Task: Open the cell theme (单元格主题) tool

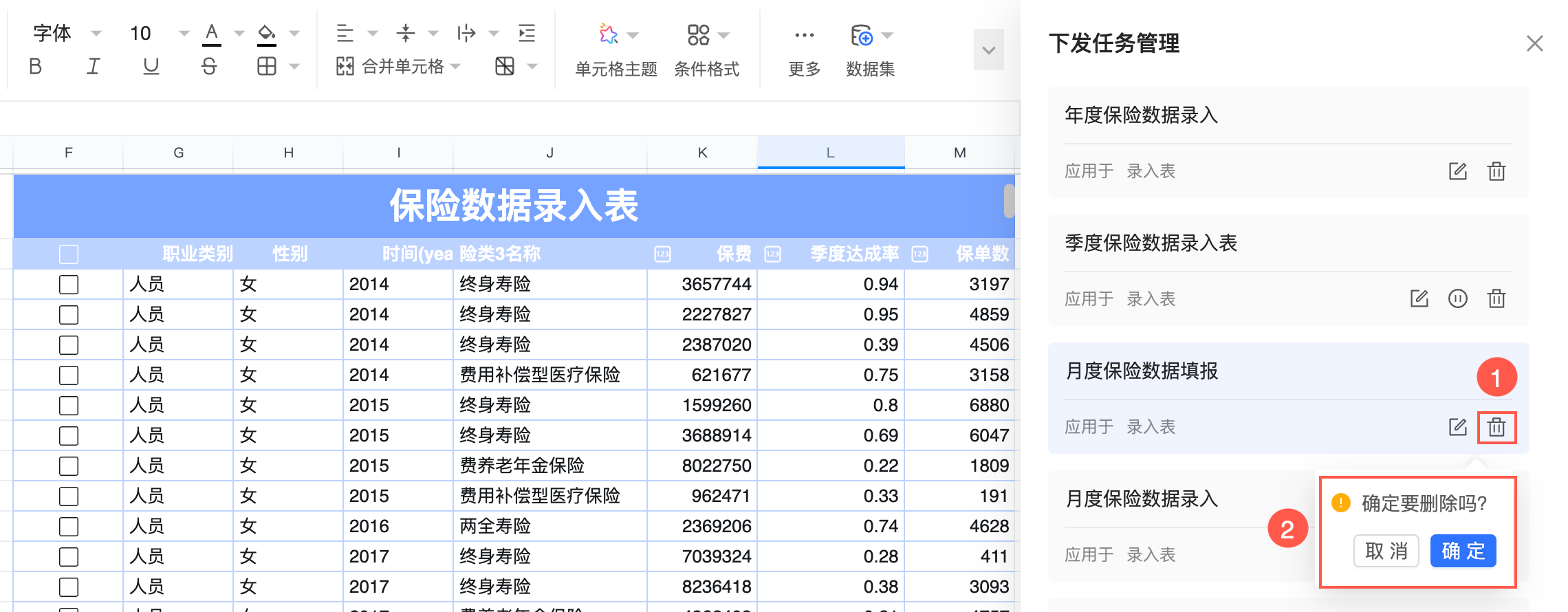Action: coord(616,51)
